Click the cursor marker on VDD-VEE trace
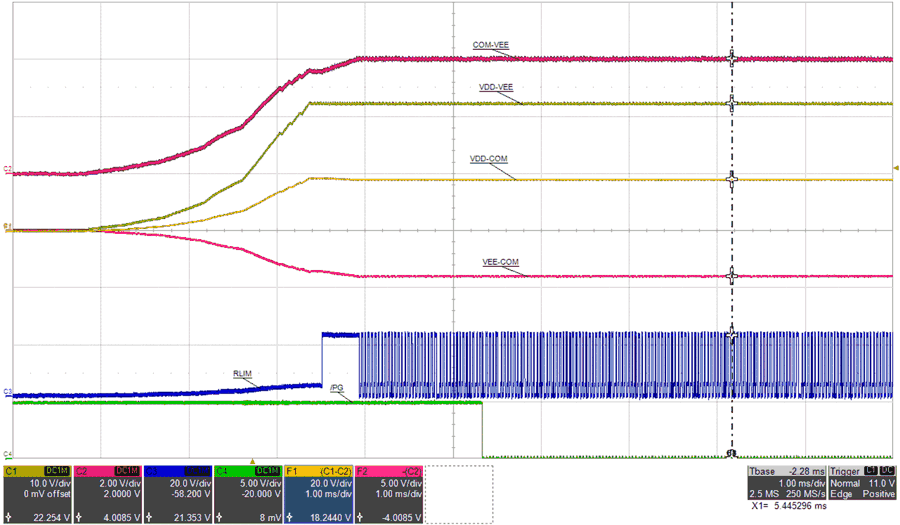The height and width of the screenshot is (525, 900). [x=731, y=103]
